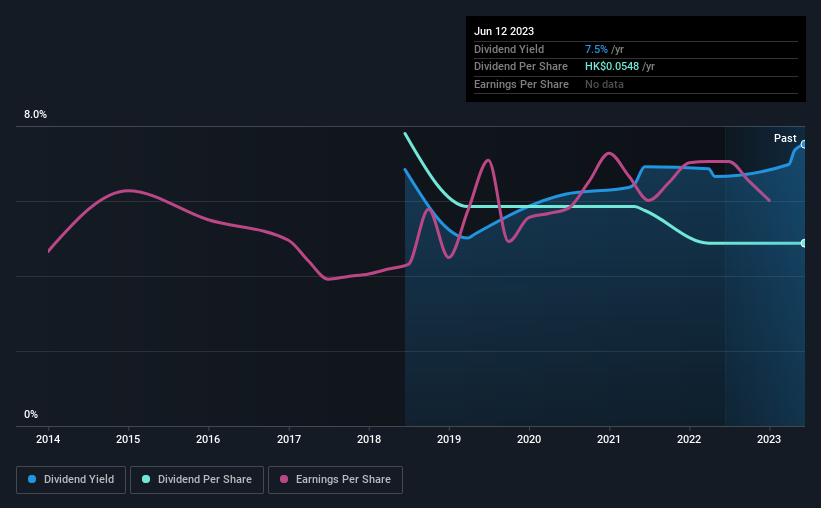This screenshot has width=821, height=508.
Task: Select the 2022 axis label
Action: click(689, 439)
